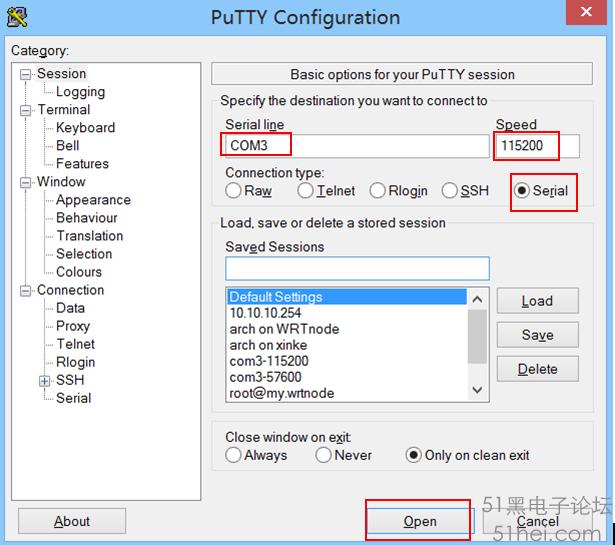615x545 pixels.
Task: Collapse the Window tree node
Action: [25, 183]
